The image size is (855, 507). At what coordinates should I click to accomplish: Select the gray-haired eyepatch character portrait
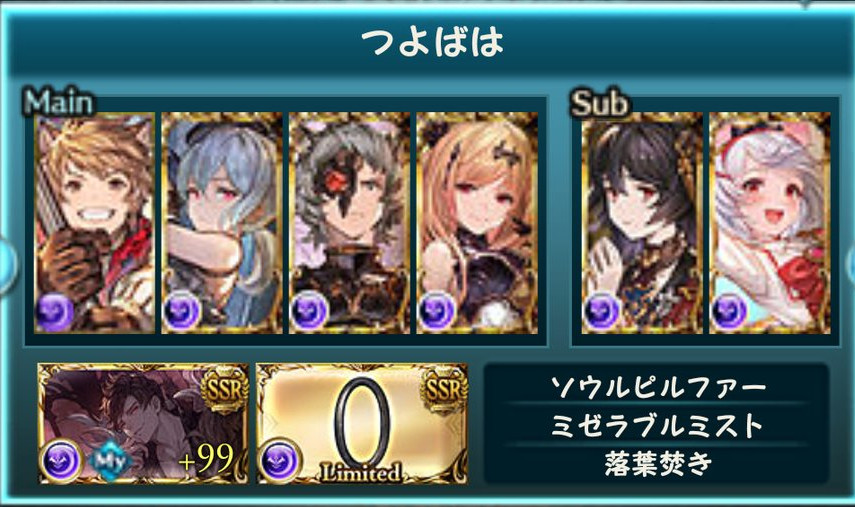click(x=350, y=223)
